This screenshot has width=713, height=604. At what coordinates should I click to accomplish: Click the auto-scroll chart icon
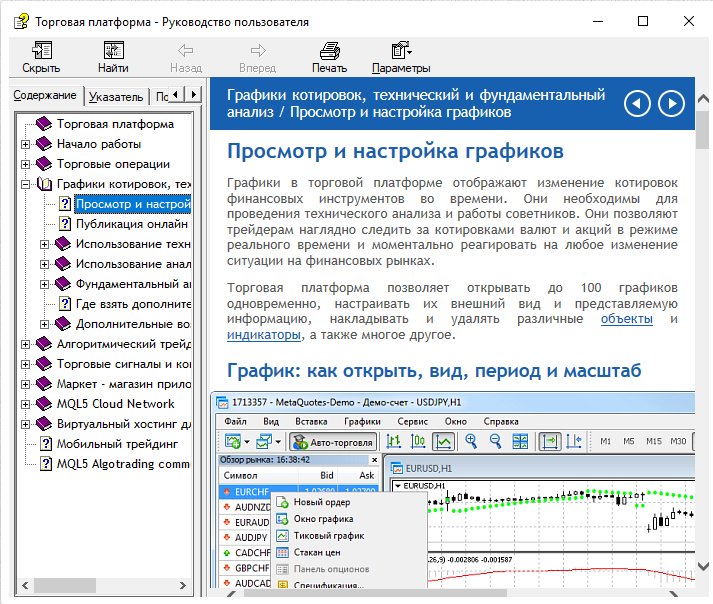tap(550, 442)
